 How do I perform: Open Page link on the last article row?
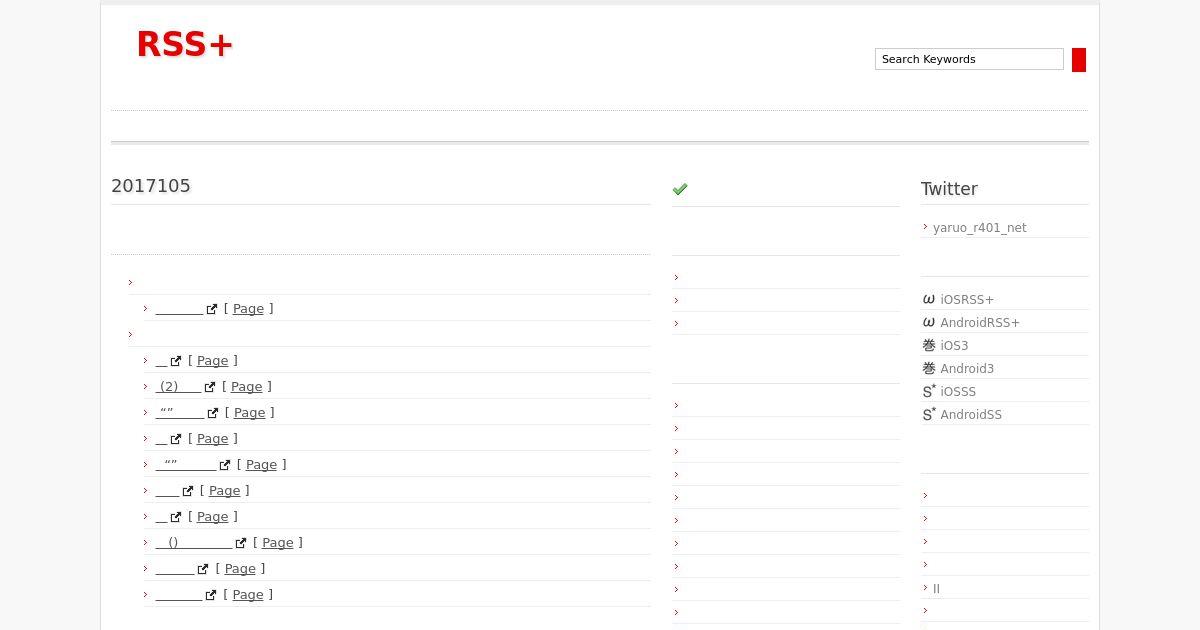248,595
